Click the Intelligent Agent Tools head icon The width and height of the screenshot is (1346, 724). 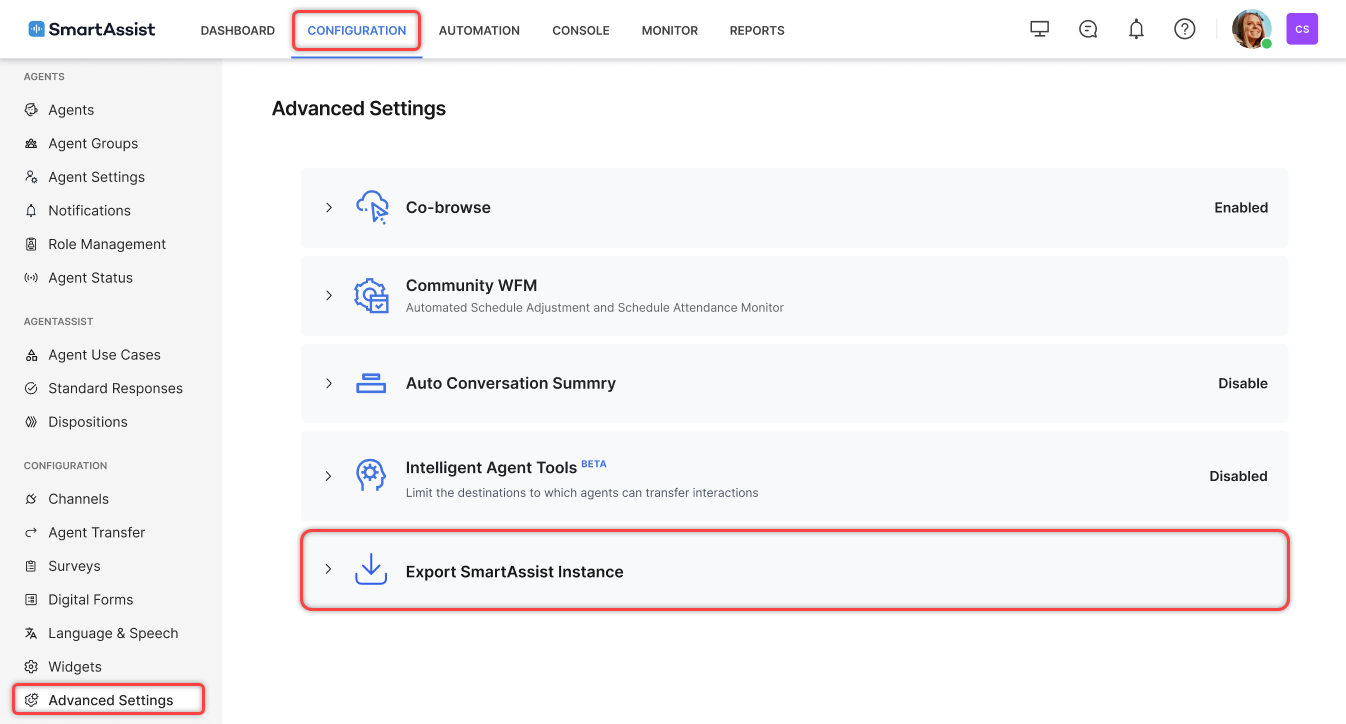point(371,476)
